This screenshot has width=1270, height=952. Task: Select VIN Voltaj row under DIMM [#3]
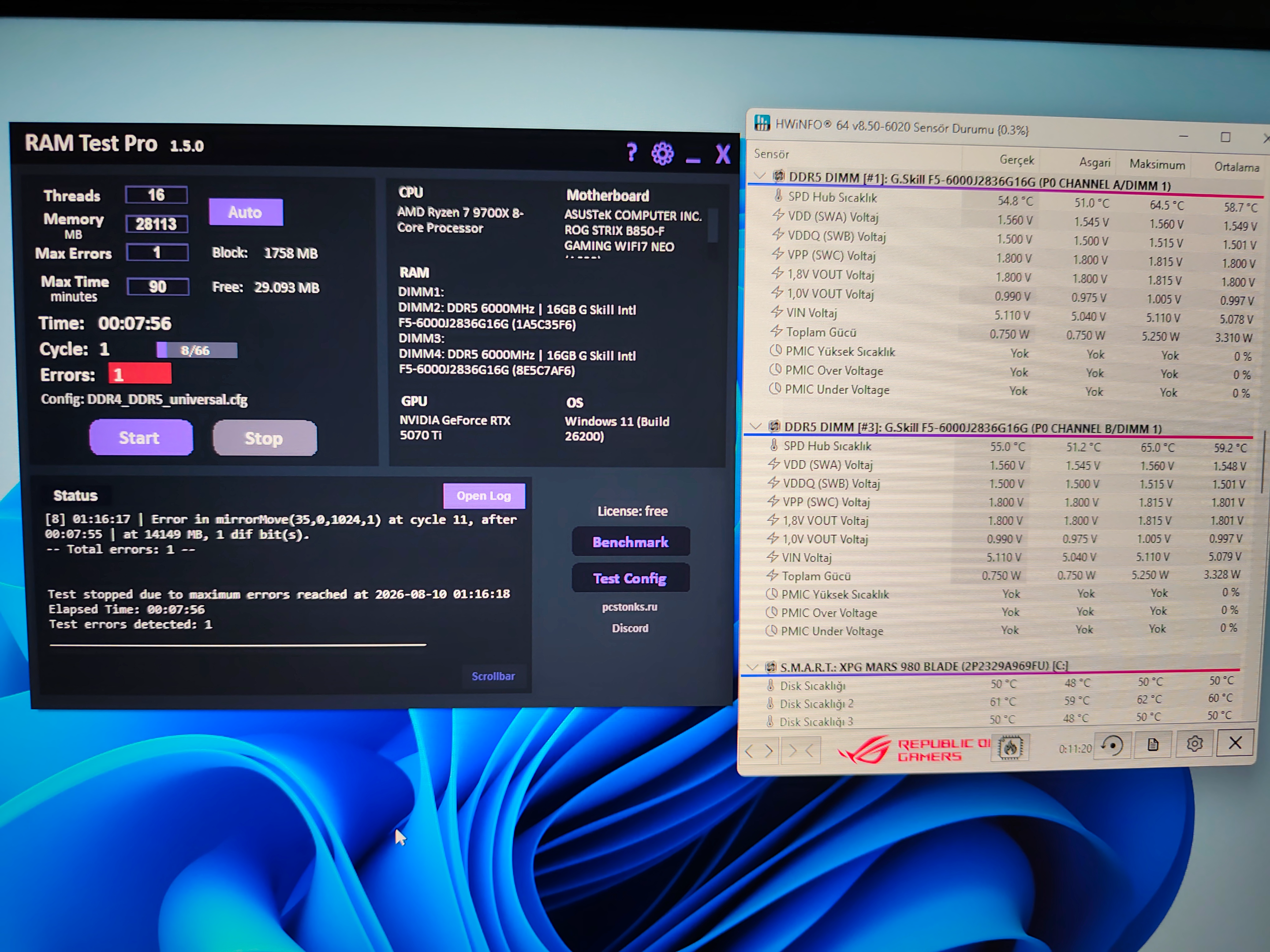coord(1004,557)
